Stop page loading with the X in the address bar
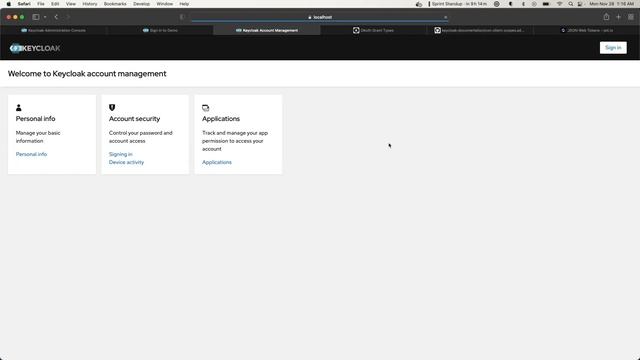This screenshot has height=360, width=640. point(445,17)
